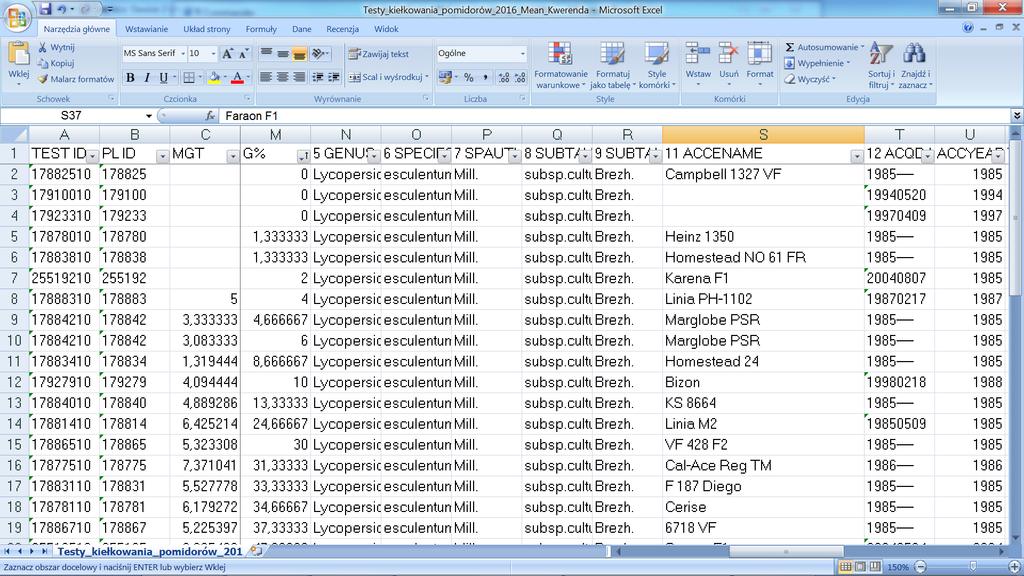Open filter dropdown for 11 ACCENAME column
The height and width of the screenshot is (576, 1024).
coord(857,156)
